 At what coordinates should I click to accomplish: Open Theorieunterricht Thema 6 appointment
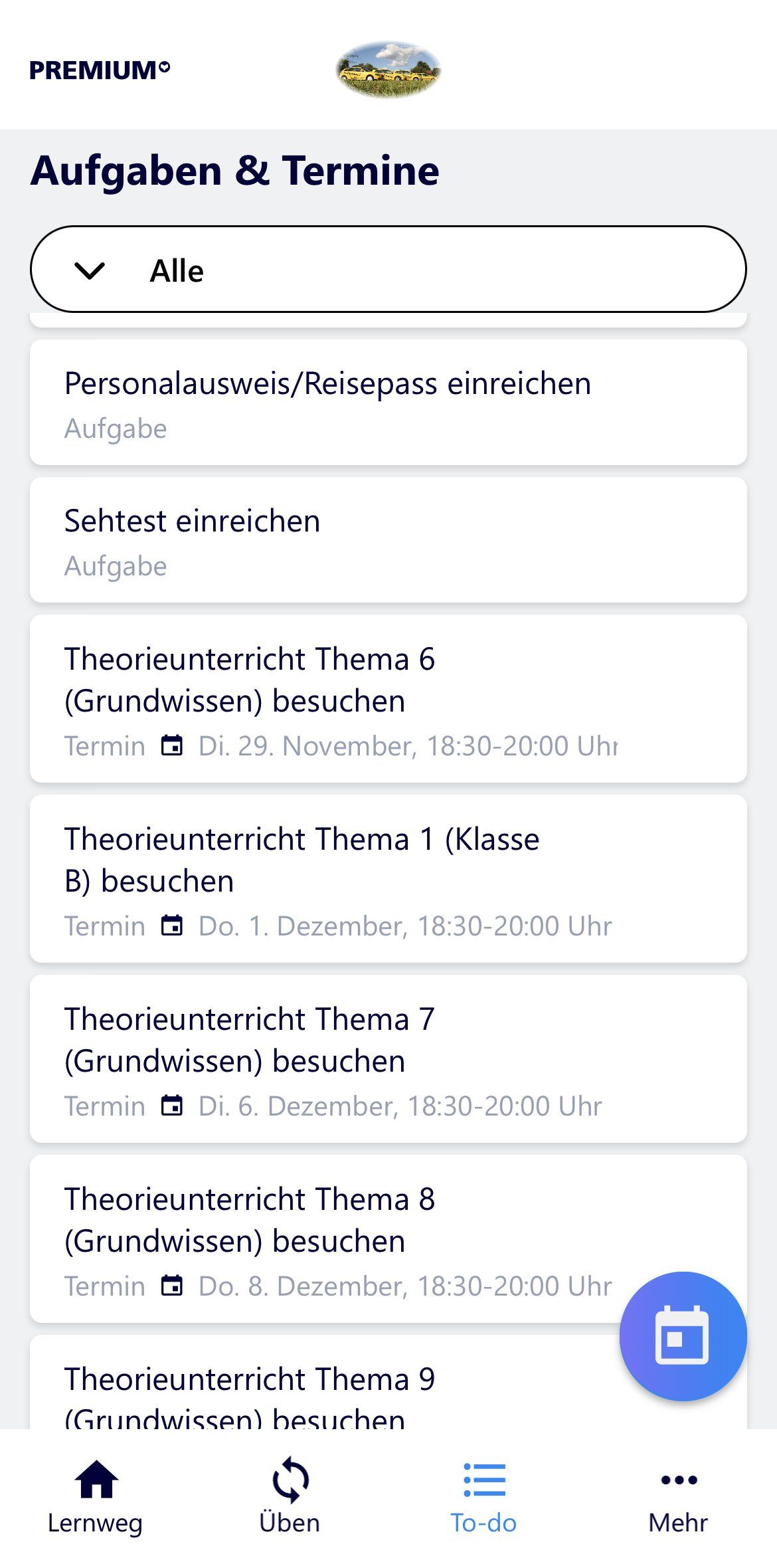pos(388,698)
